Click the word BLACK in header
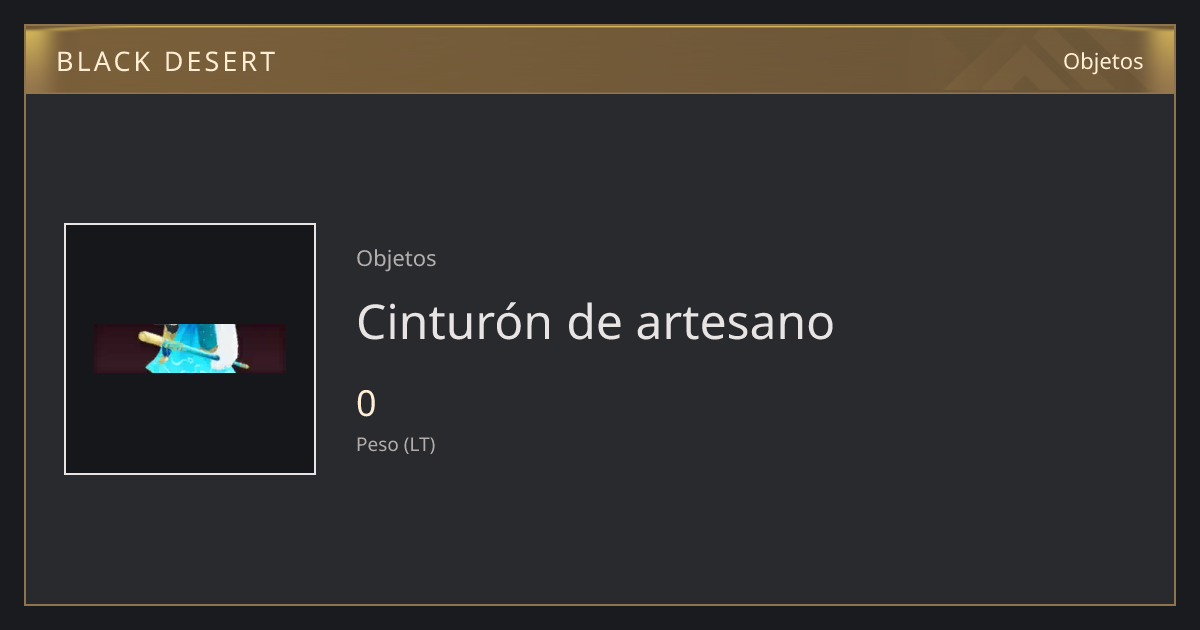The height and width of the screenshot is (630, 1200). (101, 62)
